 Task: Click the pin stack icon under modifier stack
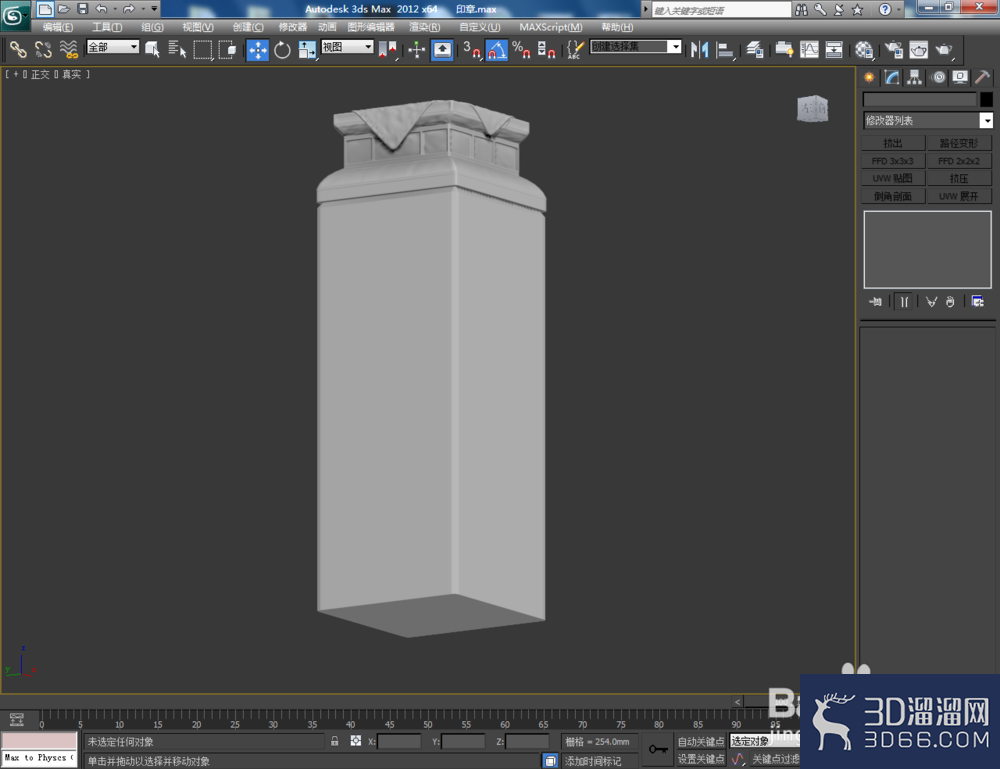(x=876, y=302)
